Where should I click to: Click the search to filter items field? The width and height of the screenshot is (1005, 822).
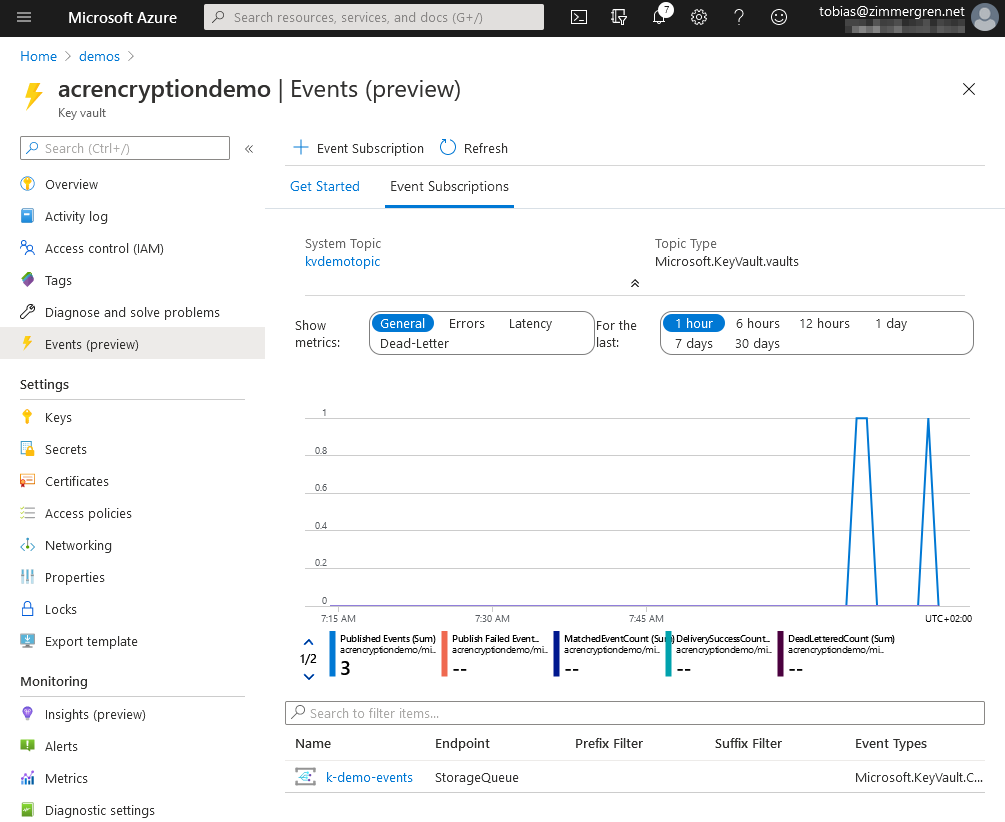click(x=634, y=712)
